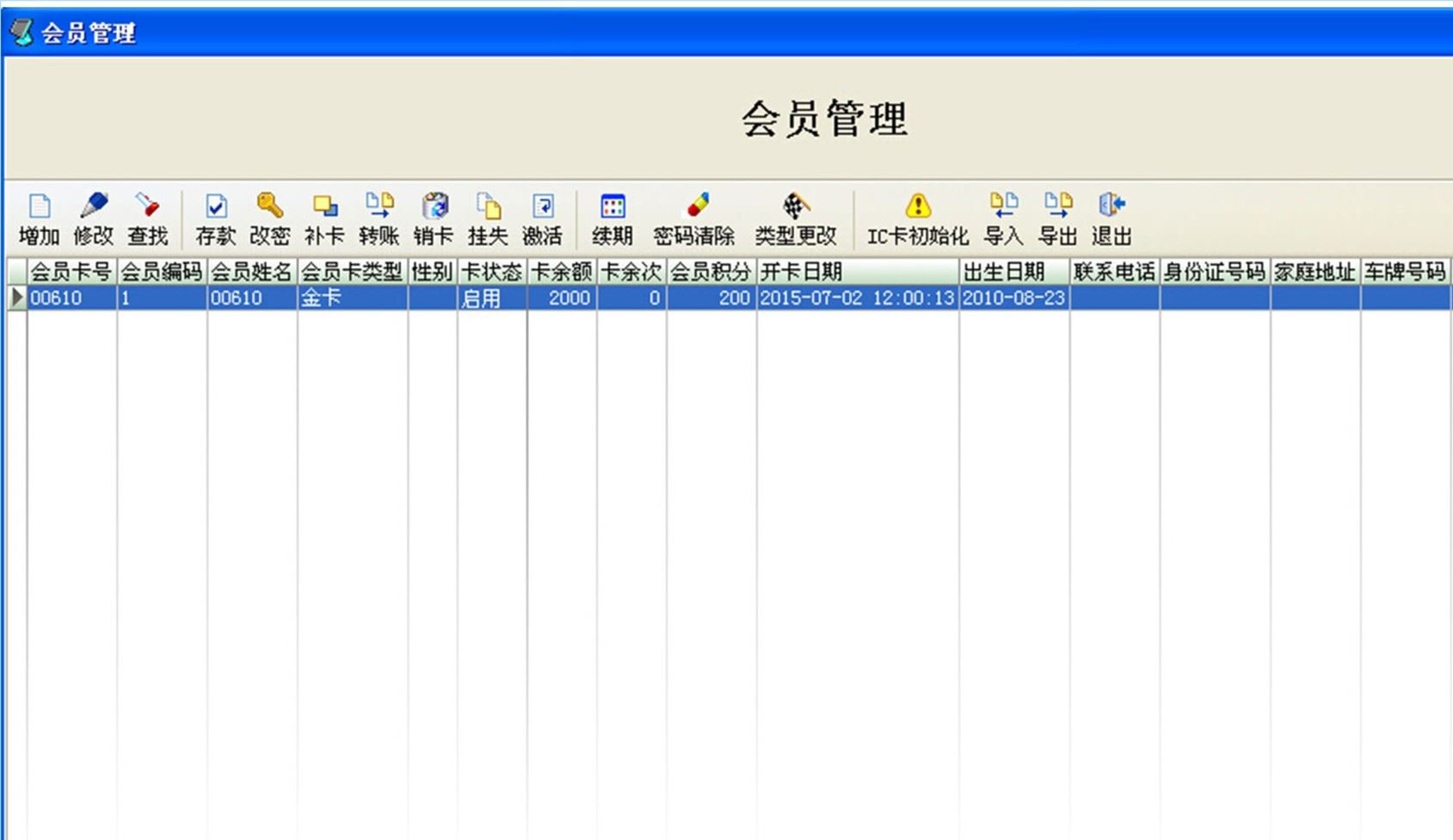The width and height of the screenshot is (1453, 840).
Task: Click the birth date cell 2010-08-23
Action: (x=1014, y=298)
